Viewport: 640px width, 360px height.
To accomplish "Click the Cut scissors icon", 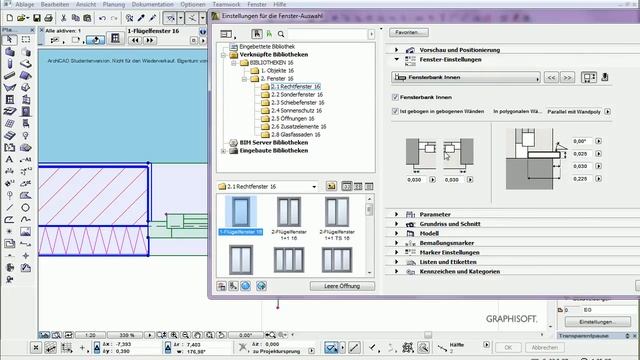I will point(64,18).
